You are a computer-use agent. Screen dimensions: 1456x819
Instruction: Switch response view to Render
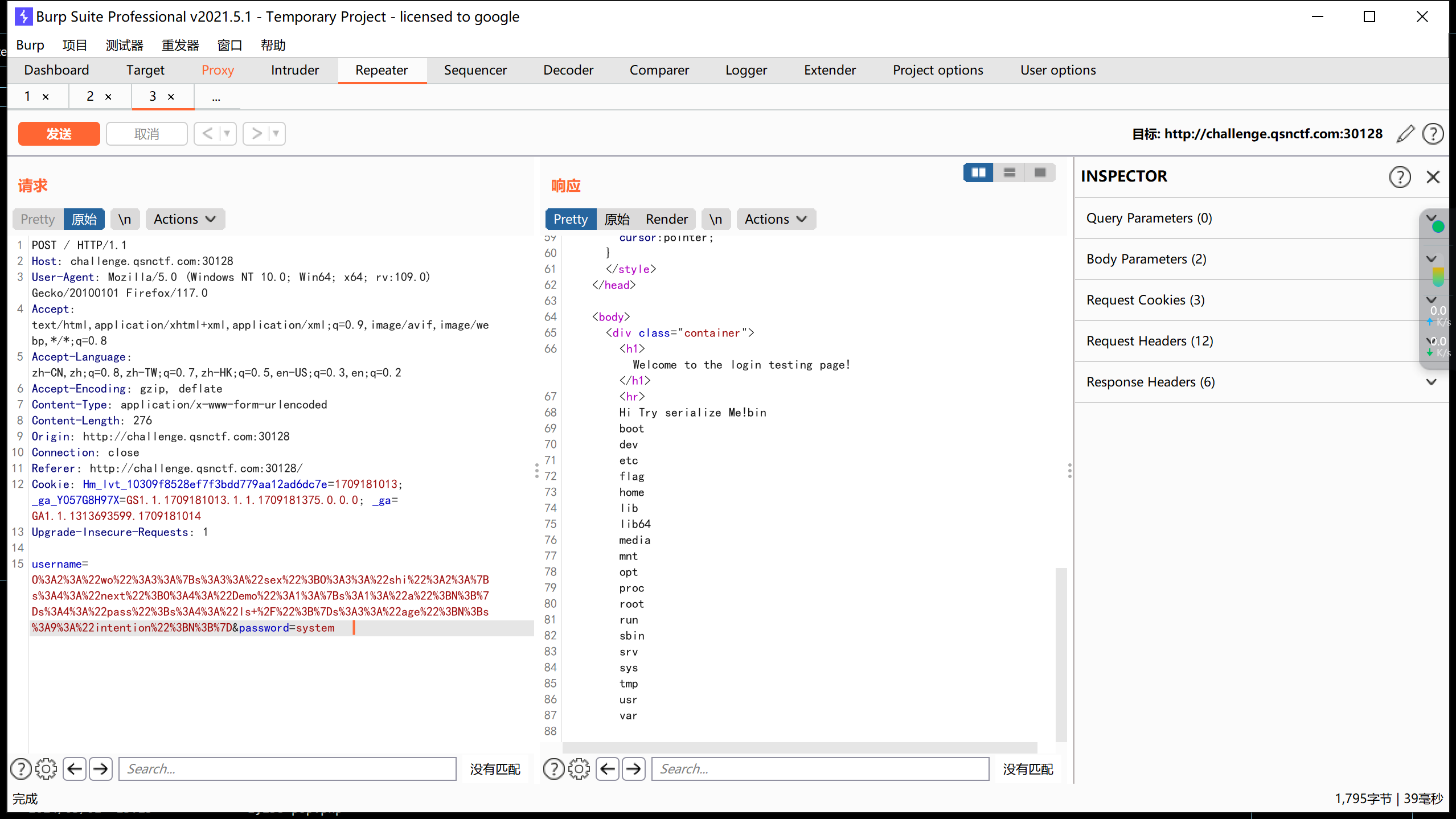667,219
